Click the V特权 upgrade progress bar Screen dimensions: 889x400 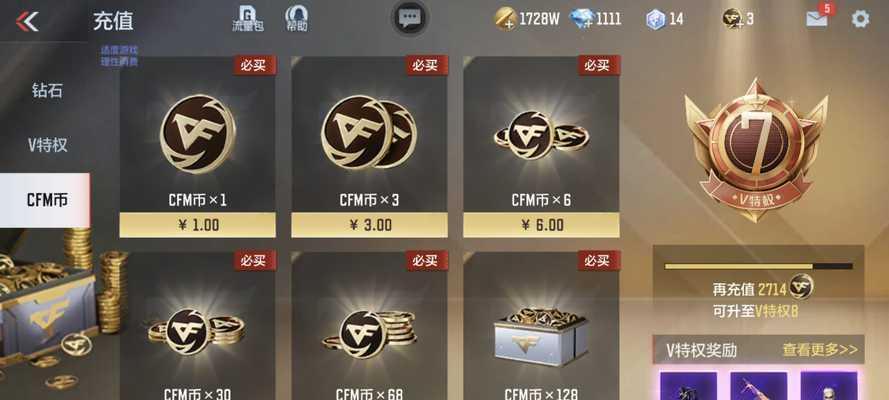759,266
